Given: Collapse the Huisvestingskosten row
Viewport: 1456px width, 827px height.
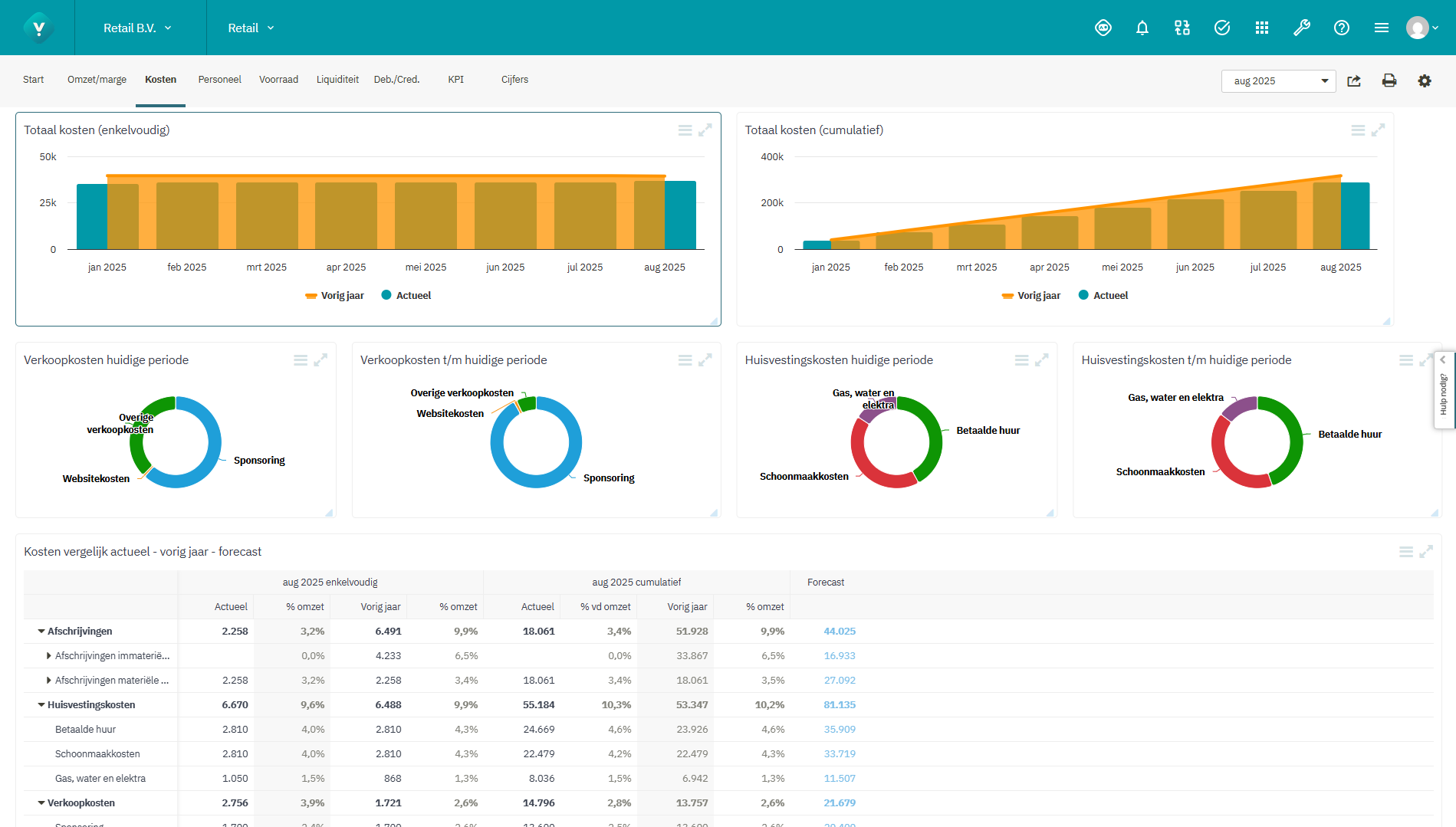Looking at the screenshot, I should click(41, 705).
